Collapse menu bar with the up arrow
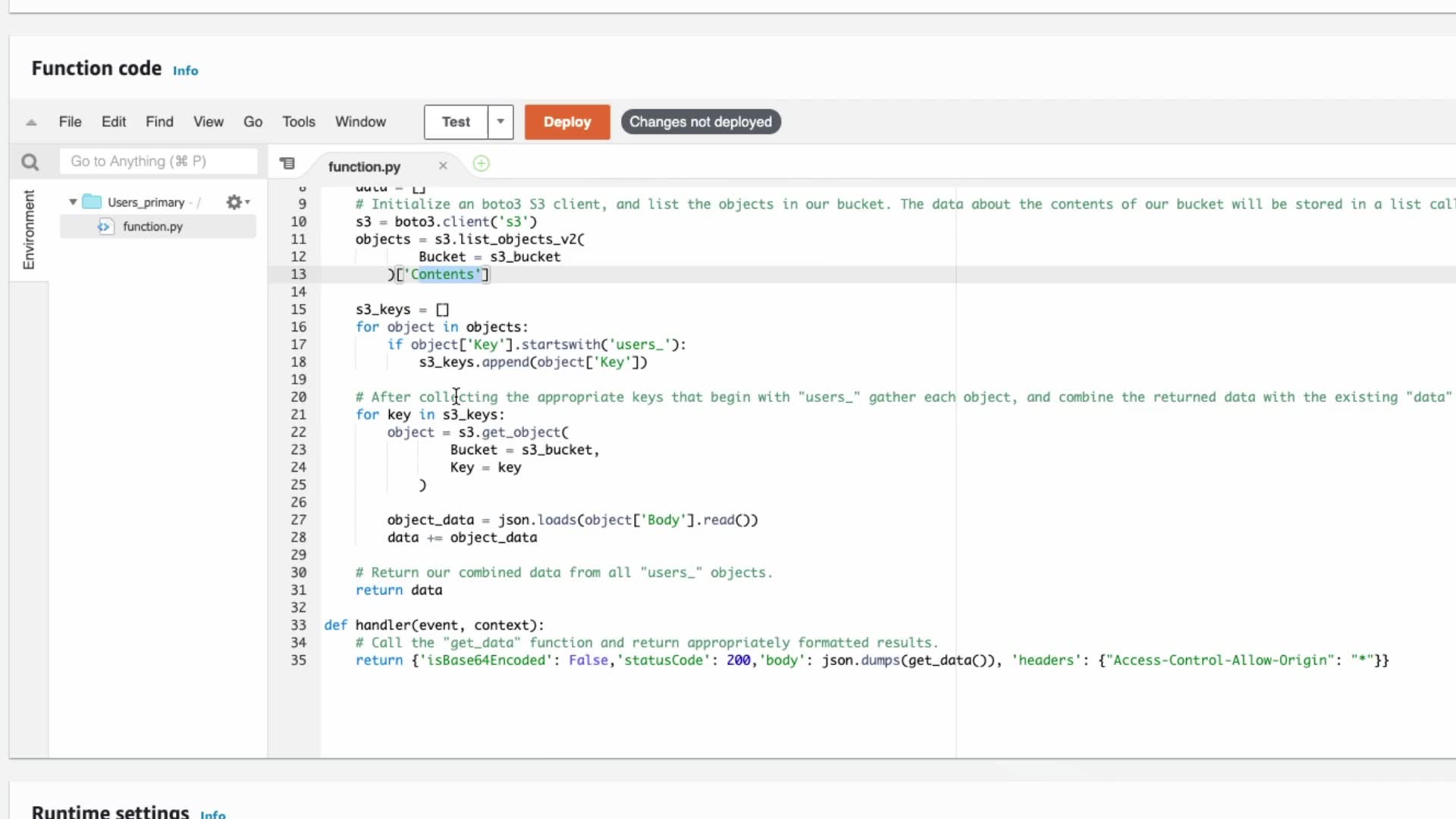This screenshot has height=819, width=1456. pos(31,122)
